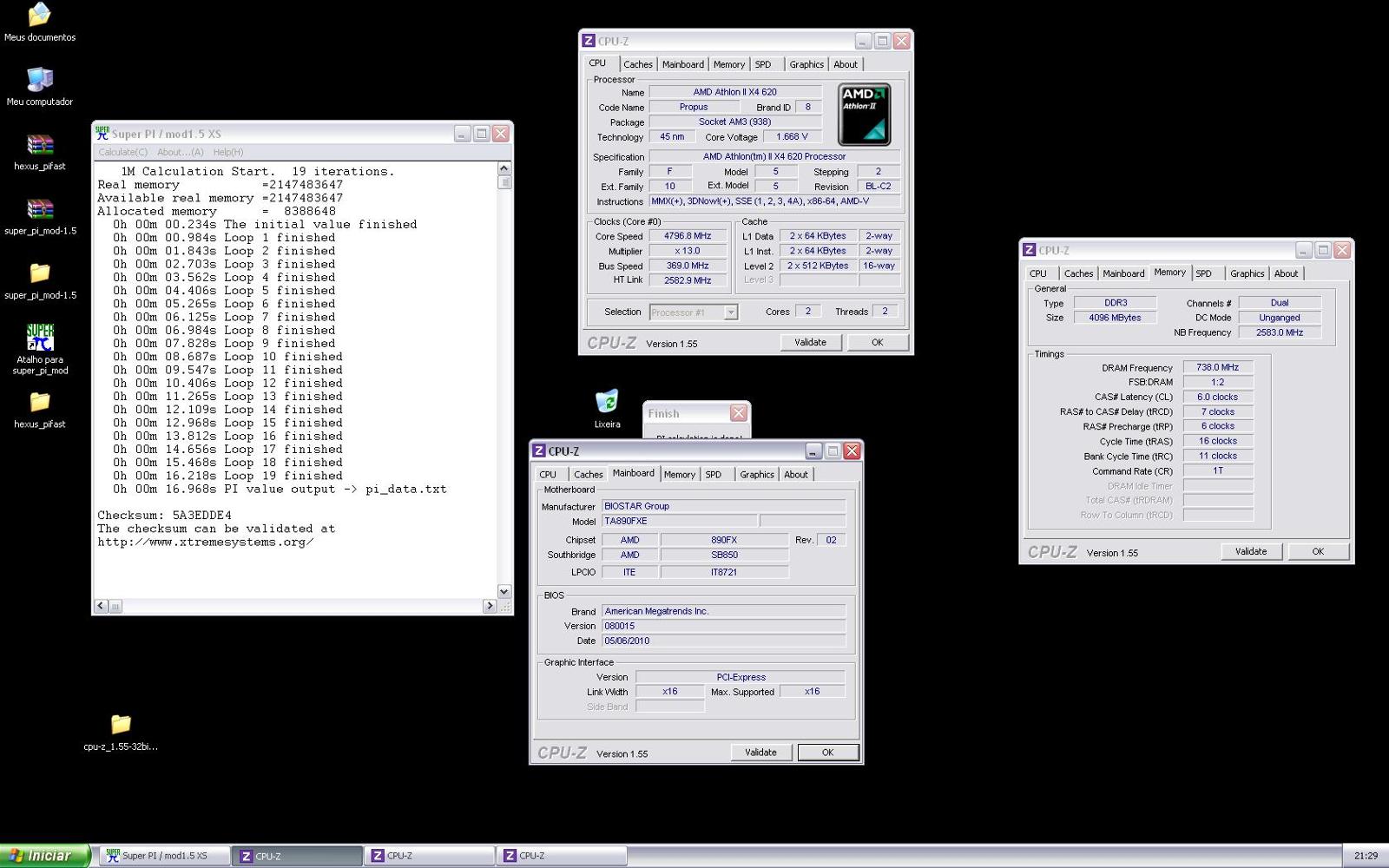
Task: Select the super_pi_mod-1.5 archive icon
Action: pyautogui.click(x=40, y=209)
